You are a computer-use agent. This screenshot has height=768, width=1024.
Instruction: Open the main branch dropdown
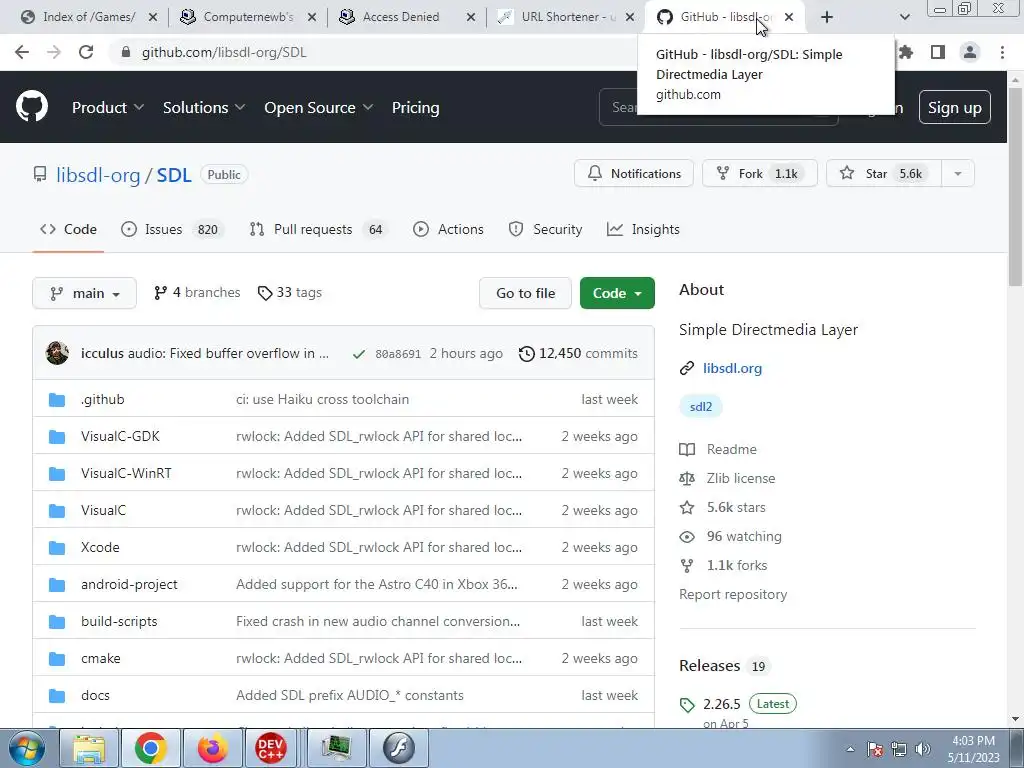tap(84, 293)
